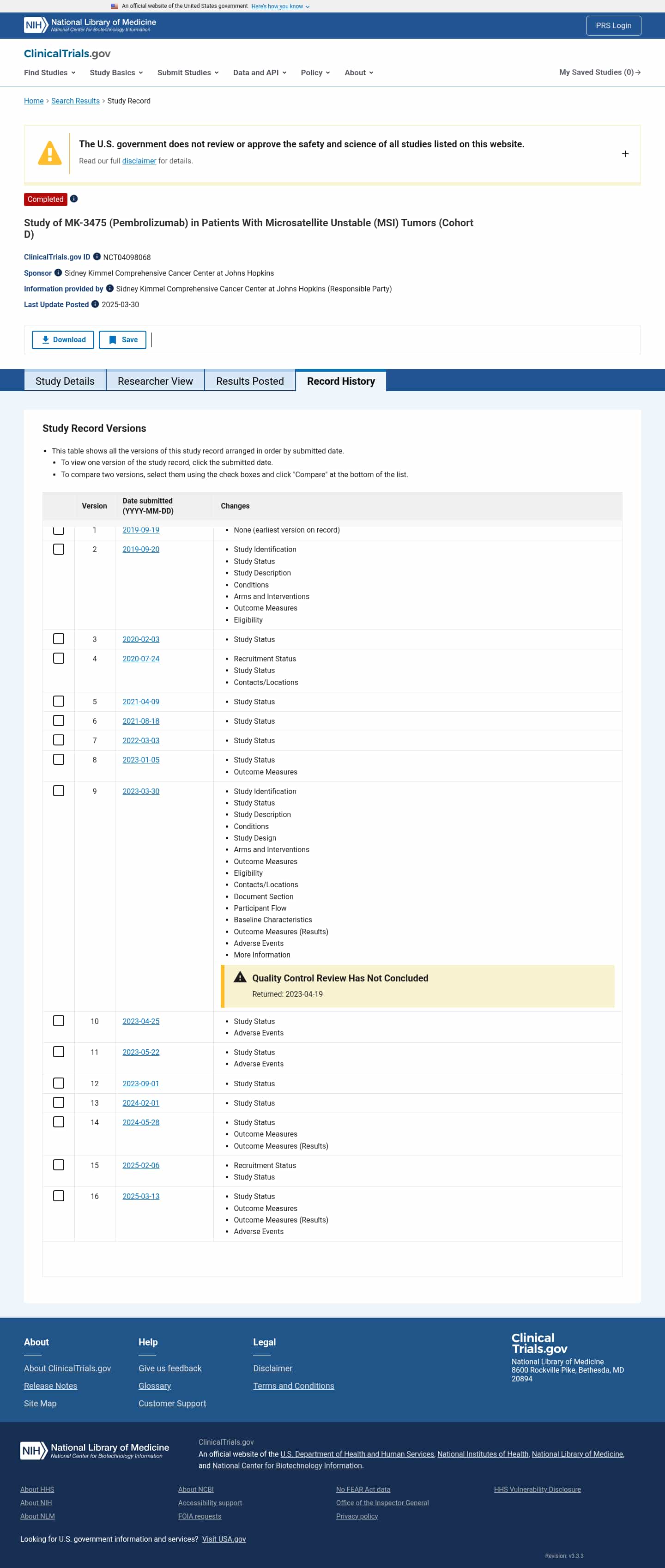Image resolution: width=665 pixels, height=1568 pixels.
Task: Open the Site Map footer link
Action: (x=40, y=1403)
